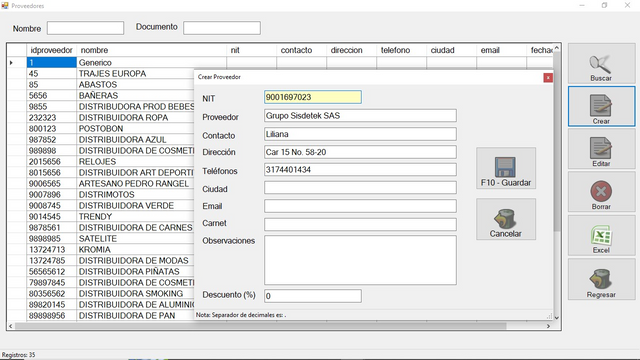Restore down the Proveedores window
This screenshot has height=360, width=640.
pyautogui.click(x=604, y=5)
